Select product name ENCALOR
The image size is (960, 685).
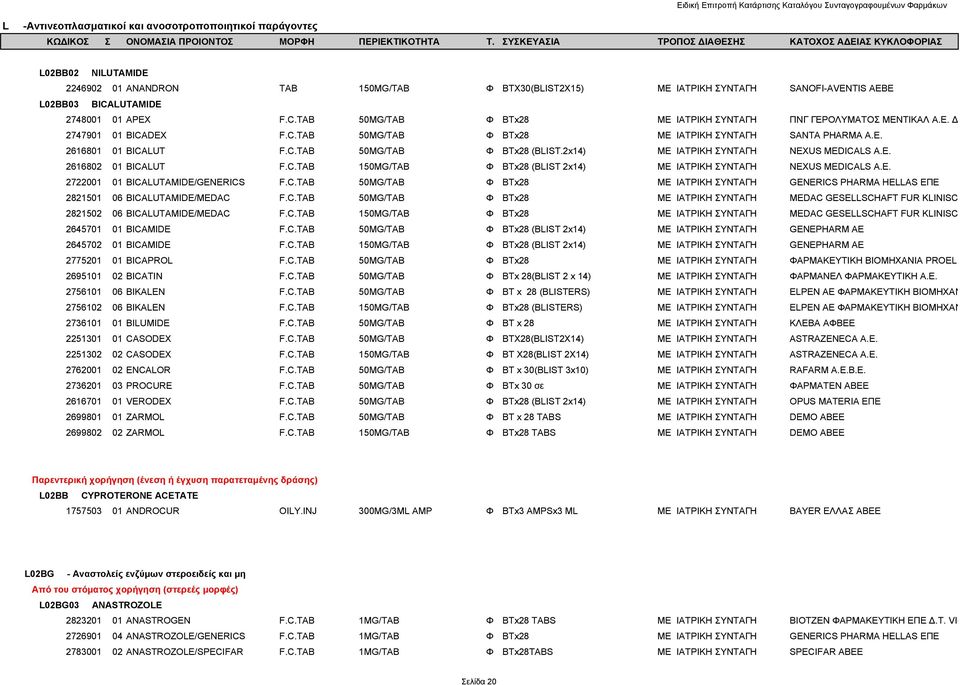[148, 370]
